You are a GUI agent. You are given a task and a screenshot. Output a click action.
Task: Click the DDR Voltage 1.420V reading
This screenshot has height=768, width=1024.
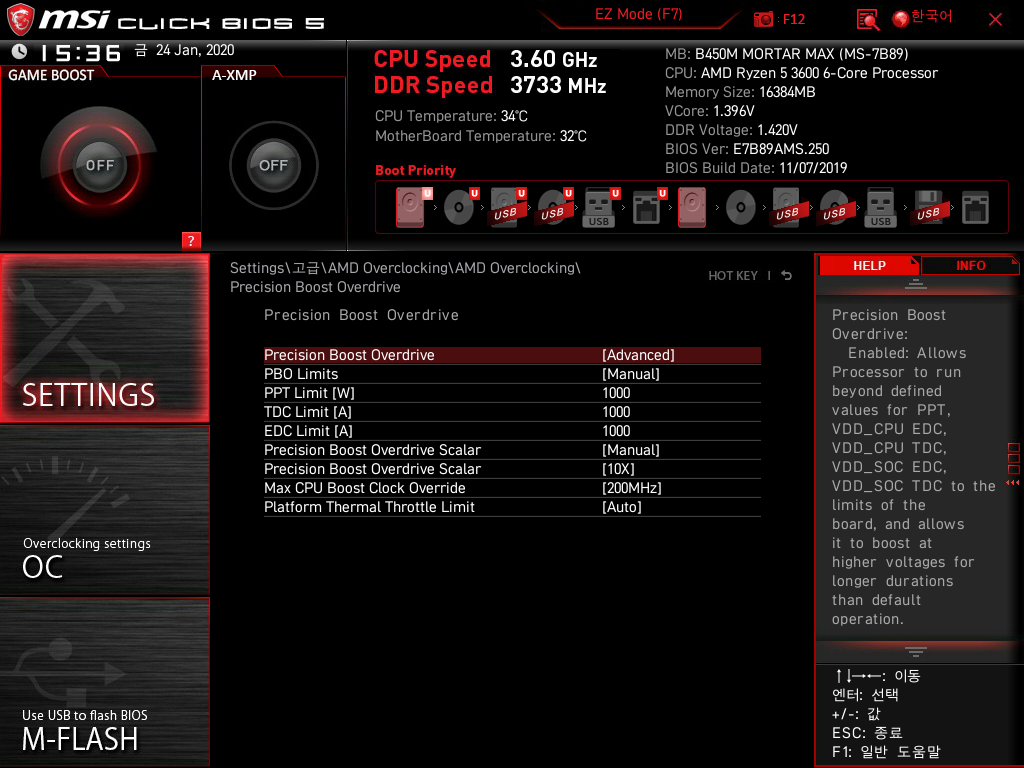(x=731, y=130)
